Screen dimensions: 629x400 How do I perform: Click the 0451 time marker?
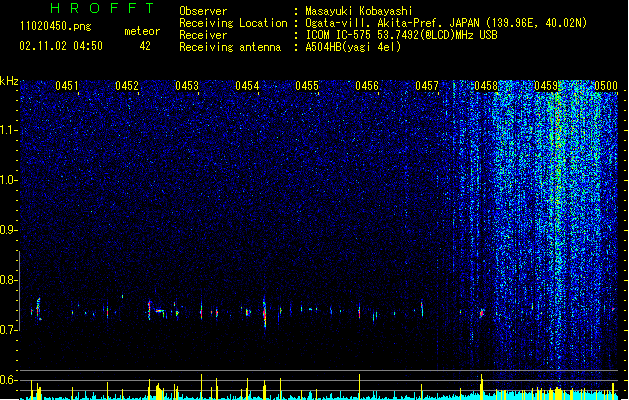coord(67,86)
